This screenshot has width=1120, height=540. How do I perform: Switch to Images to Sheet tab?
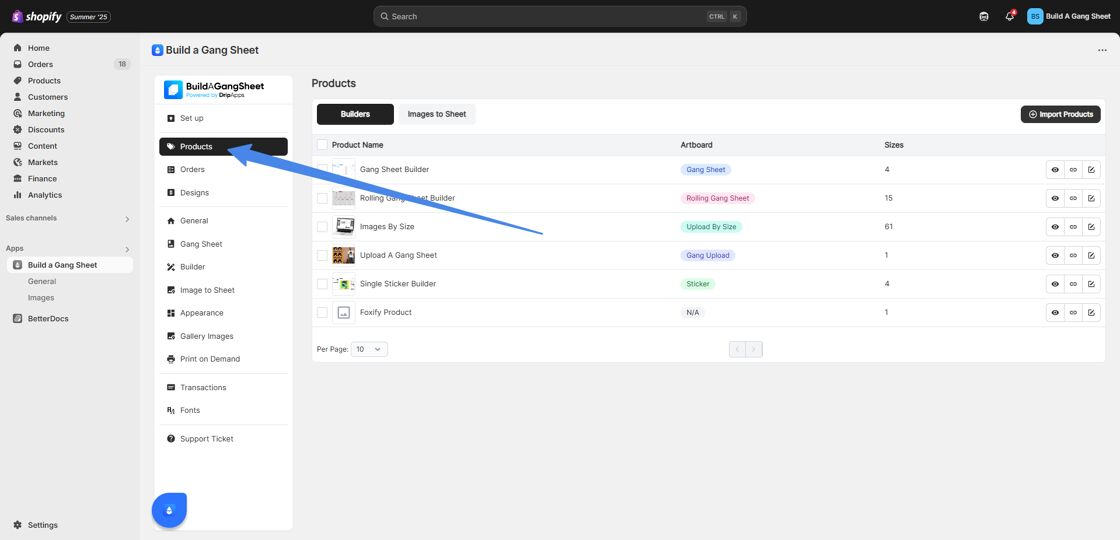point(436,114)
